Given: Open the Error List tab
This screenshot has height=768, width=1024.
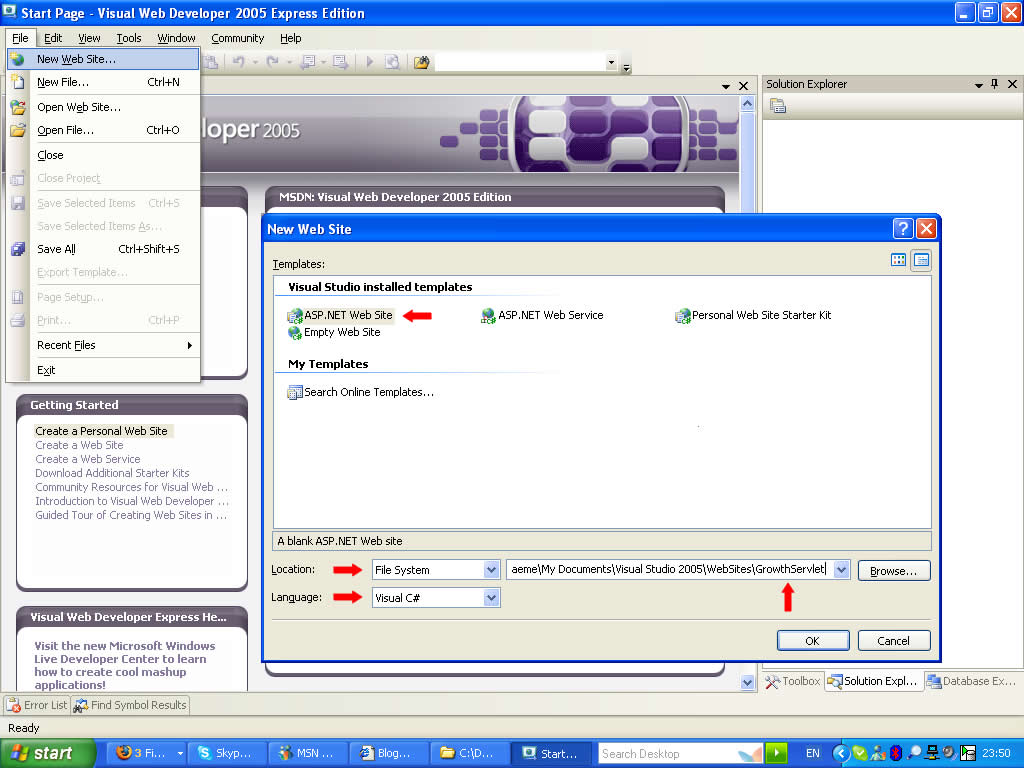Looking at the screenshot, I should [37, 705].
